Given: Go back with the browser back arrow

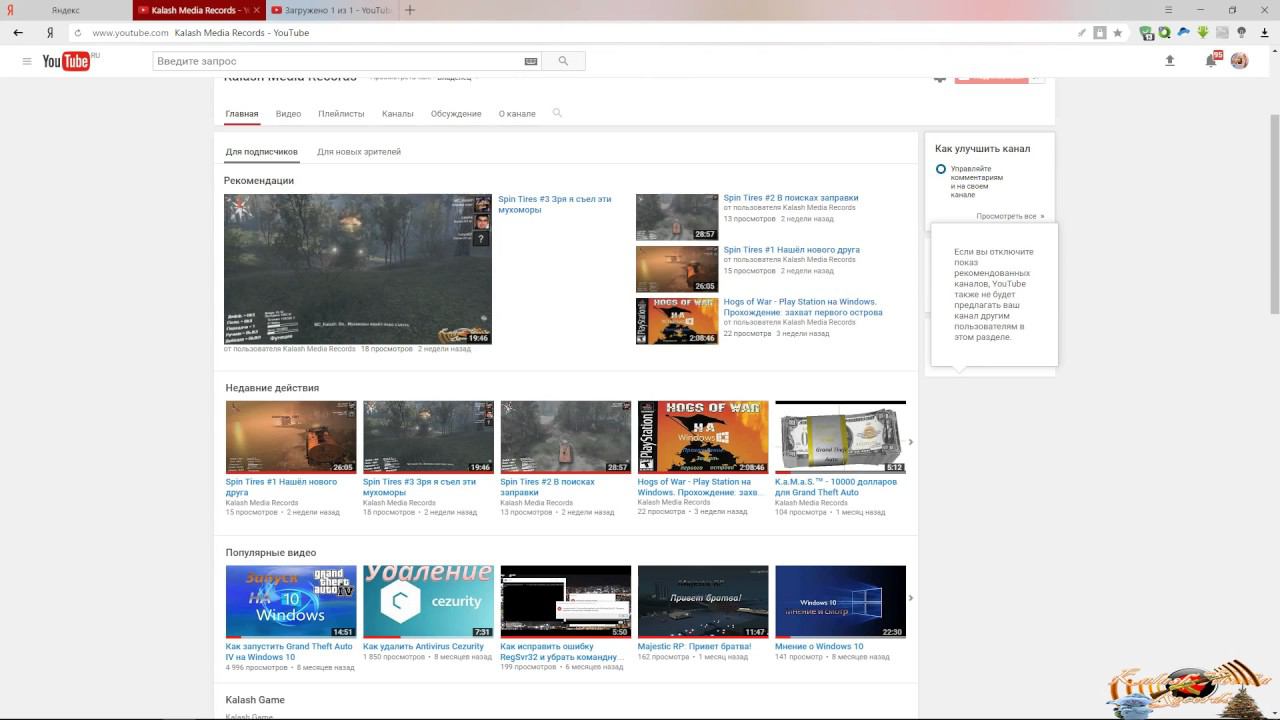Looking at the screenshot, I should (18, 33).
